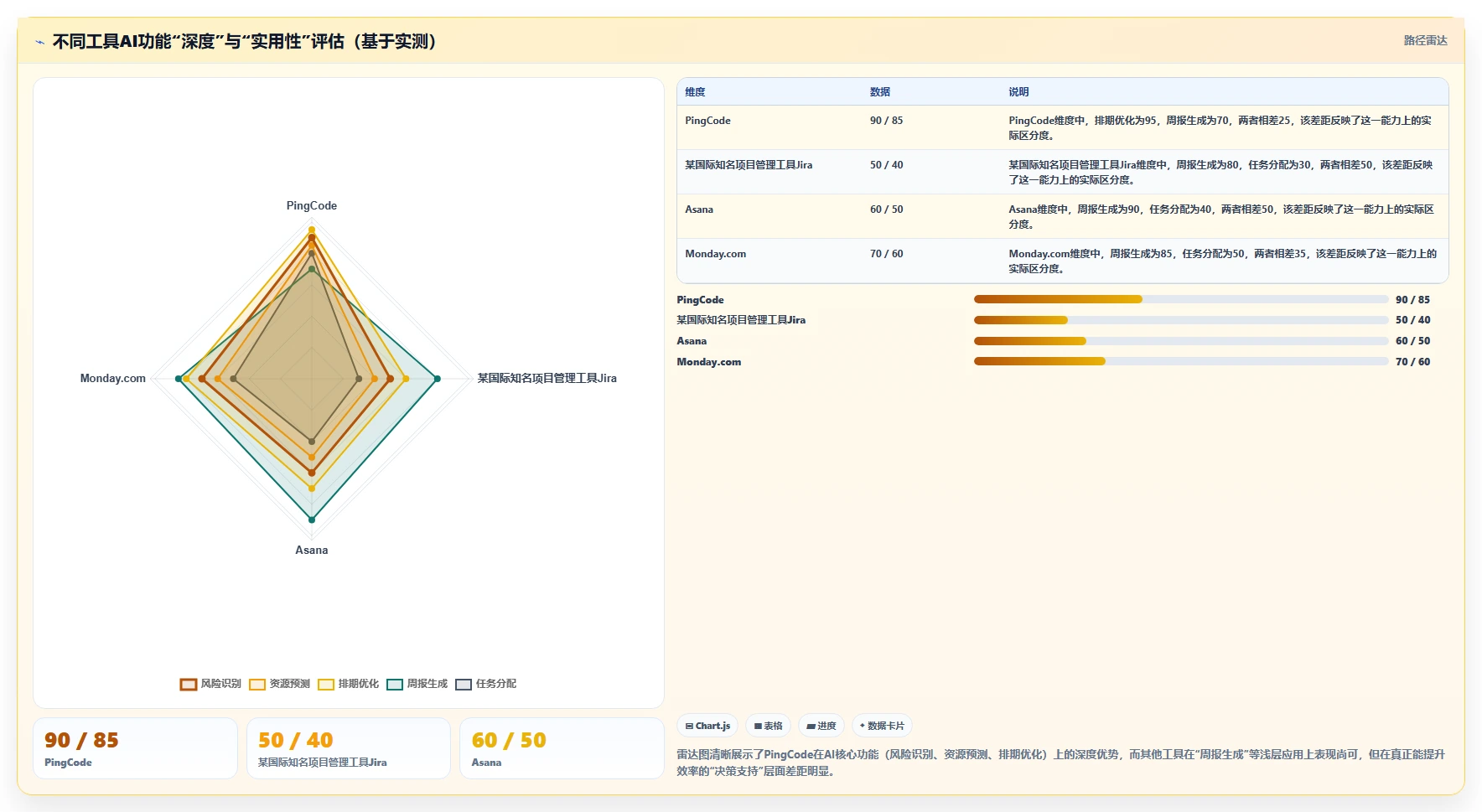Open the 60 / 50 Asana summary card
Viewport: 1482px width, 812px height.
pyautogui.click(x=562, y=748)
